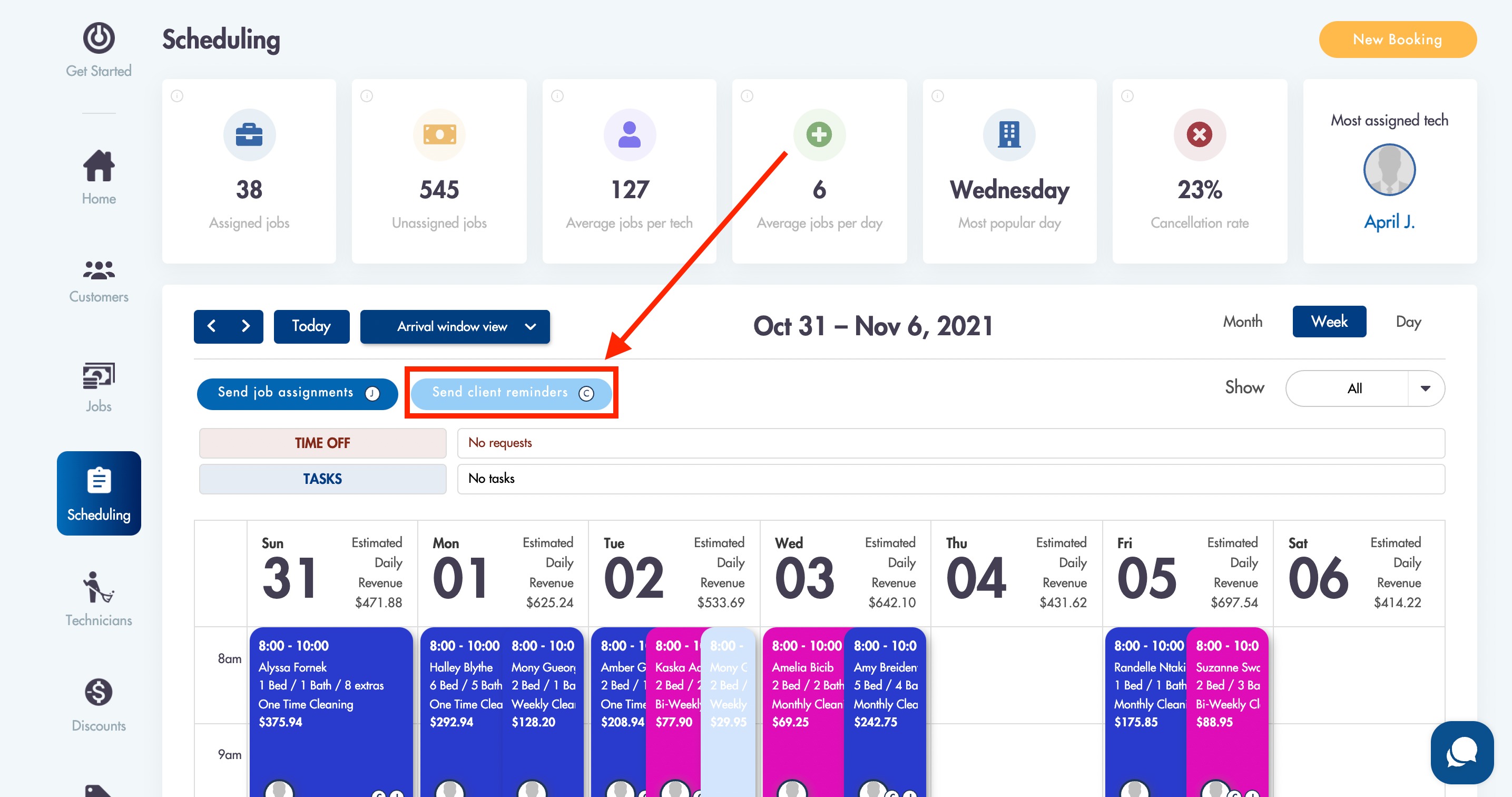Open the Show All filter dropdown
The height and width of the screenshot is (797, 1512).
pyautogui.click(x=1364, y=388)
